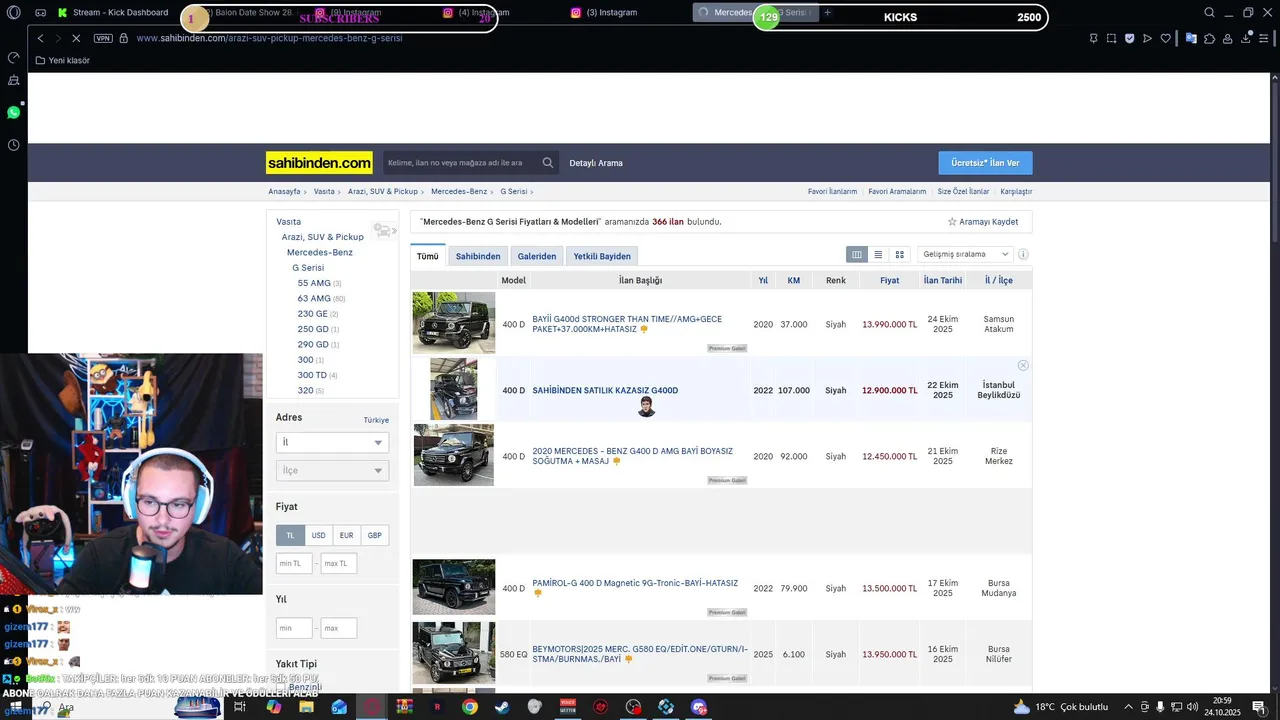Click the sorting info icon
Viewport: 1280px width, 720px height.
[1023, 255]
